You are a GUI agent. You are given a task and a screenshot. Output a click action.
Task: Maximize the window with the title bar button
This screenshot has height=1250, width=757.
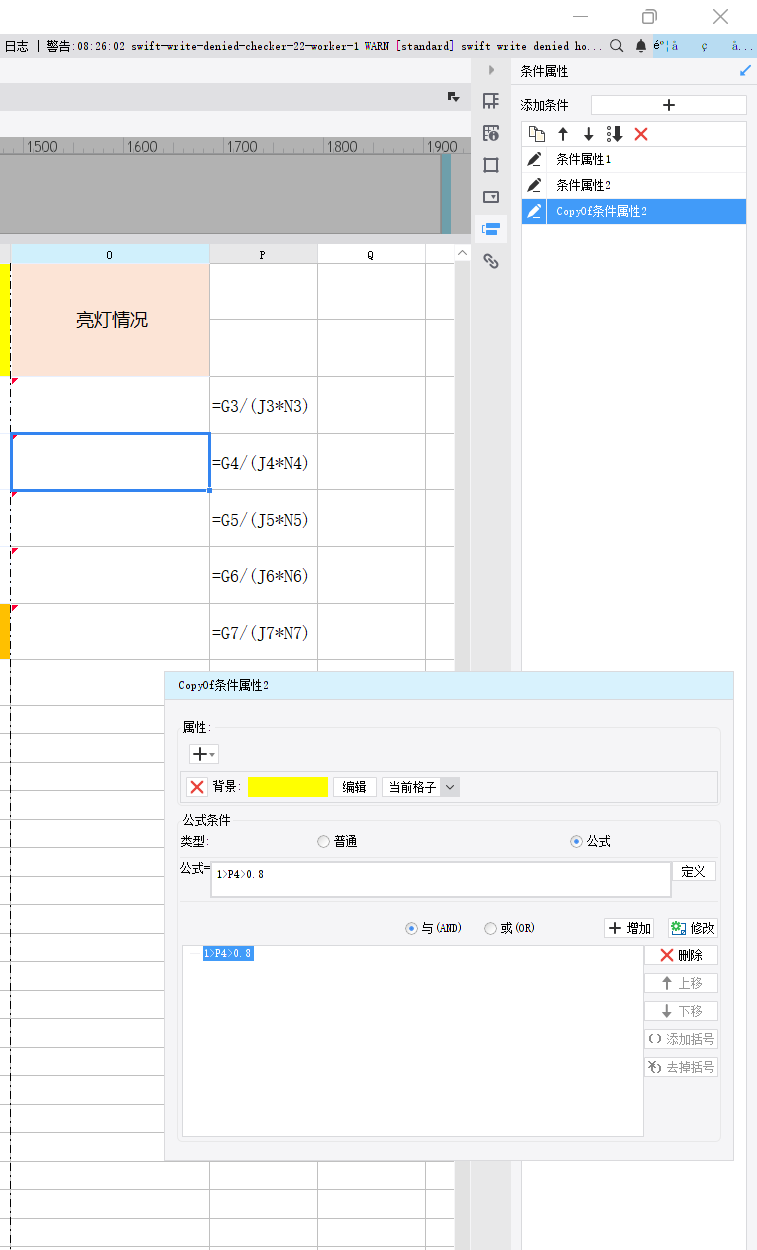click(649, 16)
